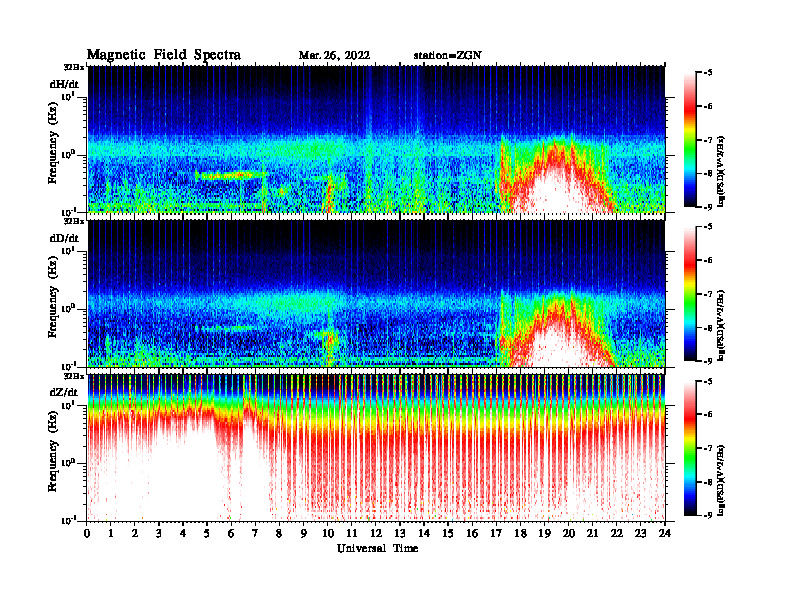Click "Frequency (Hz)" label of dH/dt panel
The height and width of the screenshot is (612, 792).
(53, 142)
